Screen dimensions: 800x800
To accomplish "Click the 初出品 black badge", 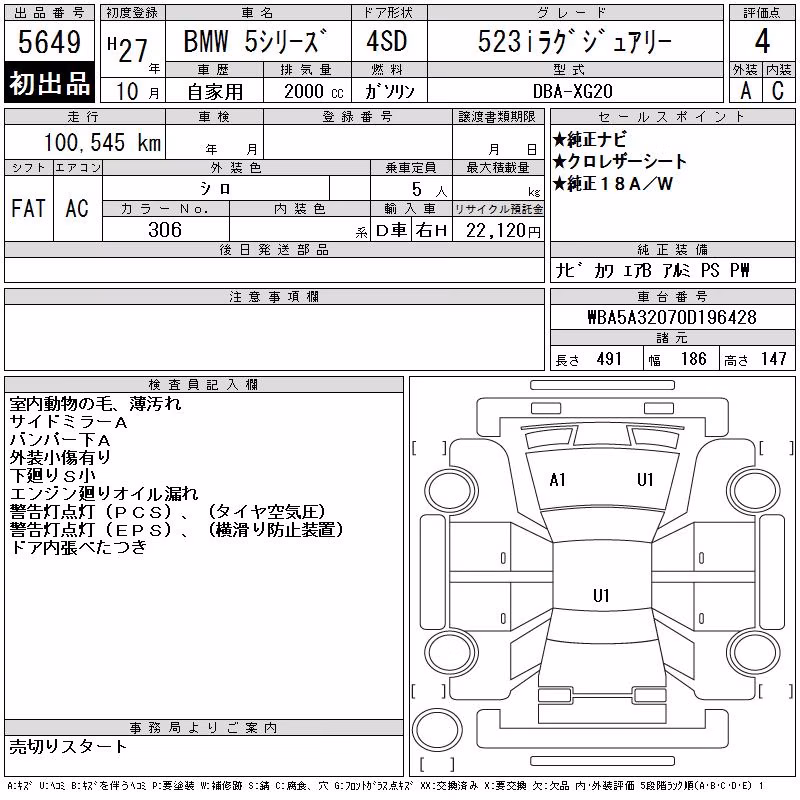I will click(49, 83).
